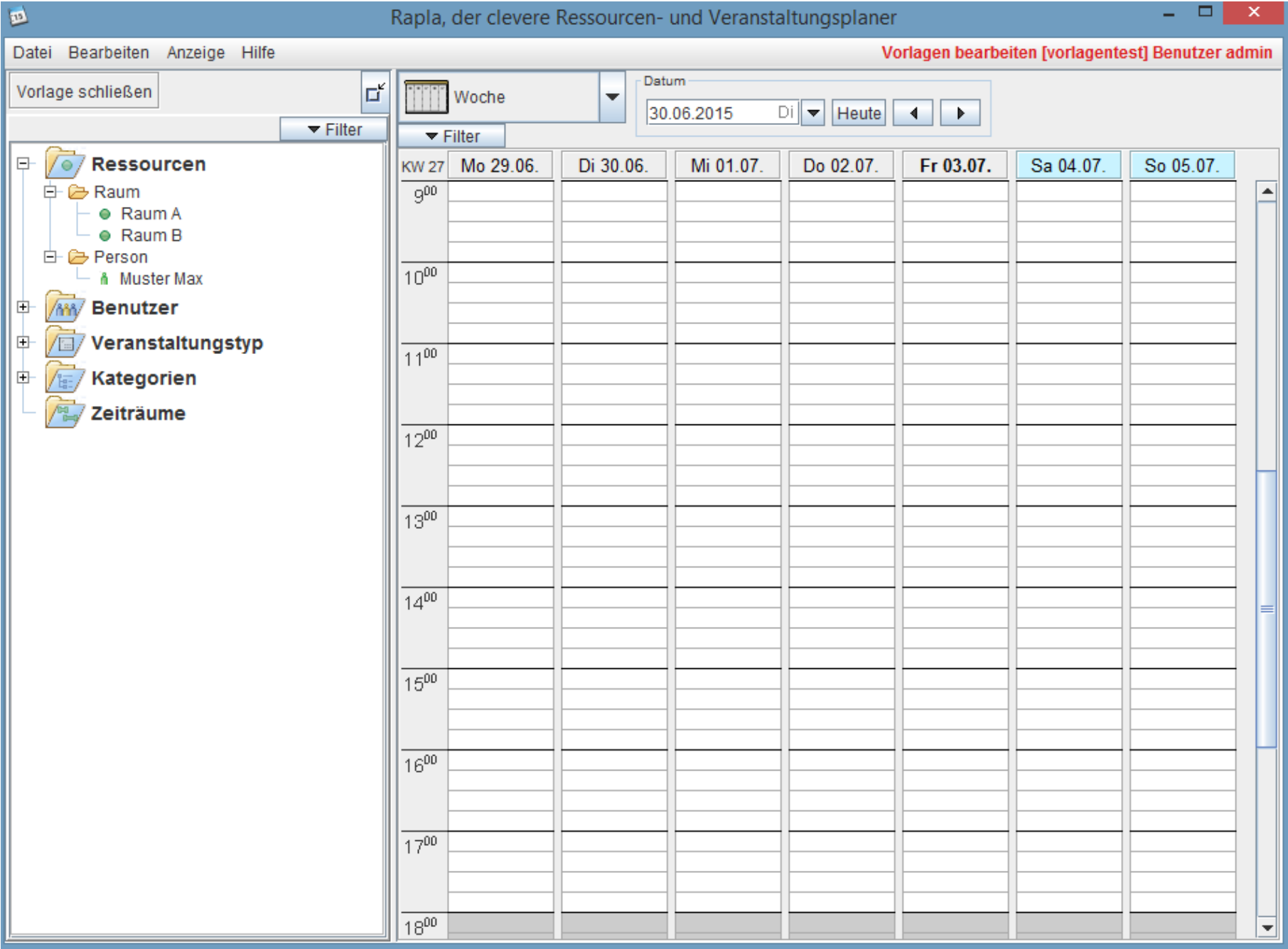The height and width of the screenshot is (949, 1288).
Task: Open the Woche view dropdown
Action: click(612, 97)
